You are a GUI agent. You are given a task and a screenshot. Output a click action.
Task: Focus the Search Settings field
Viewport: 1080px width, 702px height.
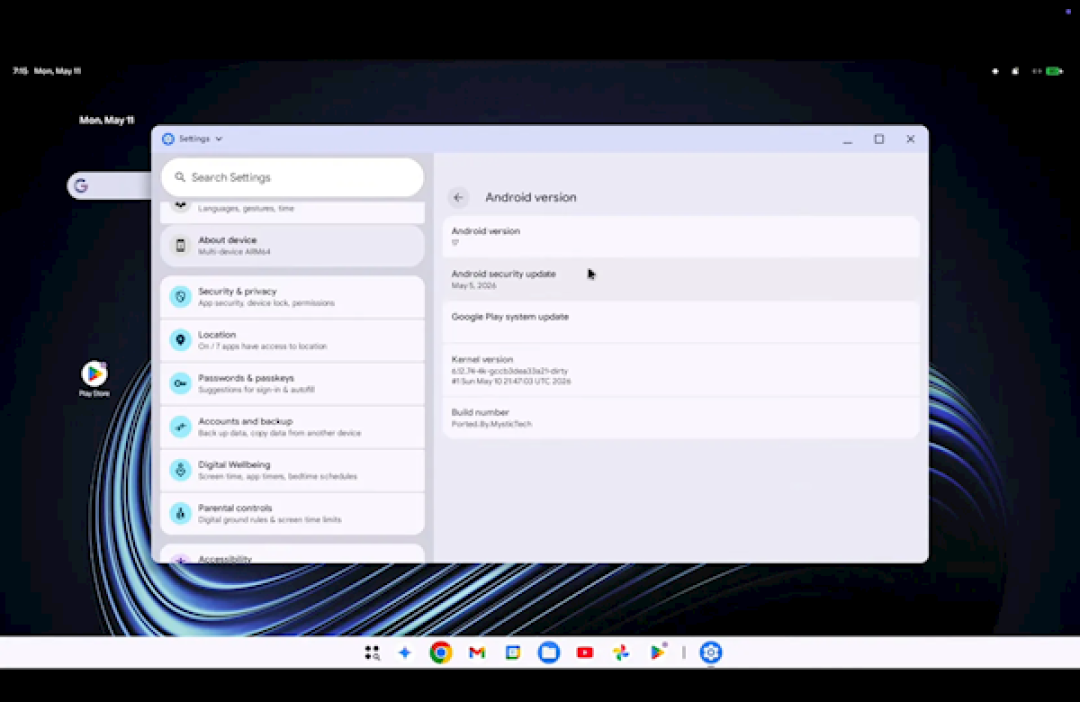[292, 178]
